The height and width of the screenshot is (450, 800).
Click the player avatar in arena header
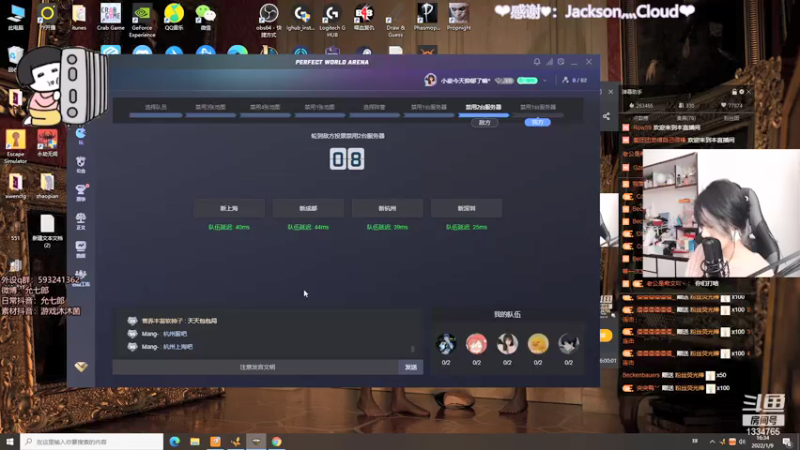tap(430, 80)
